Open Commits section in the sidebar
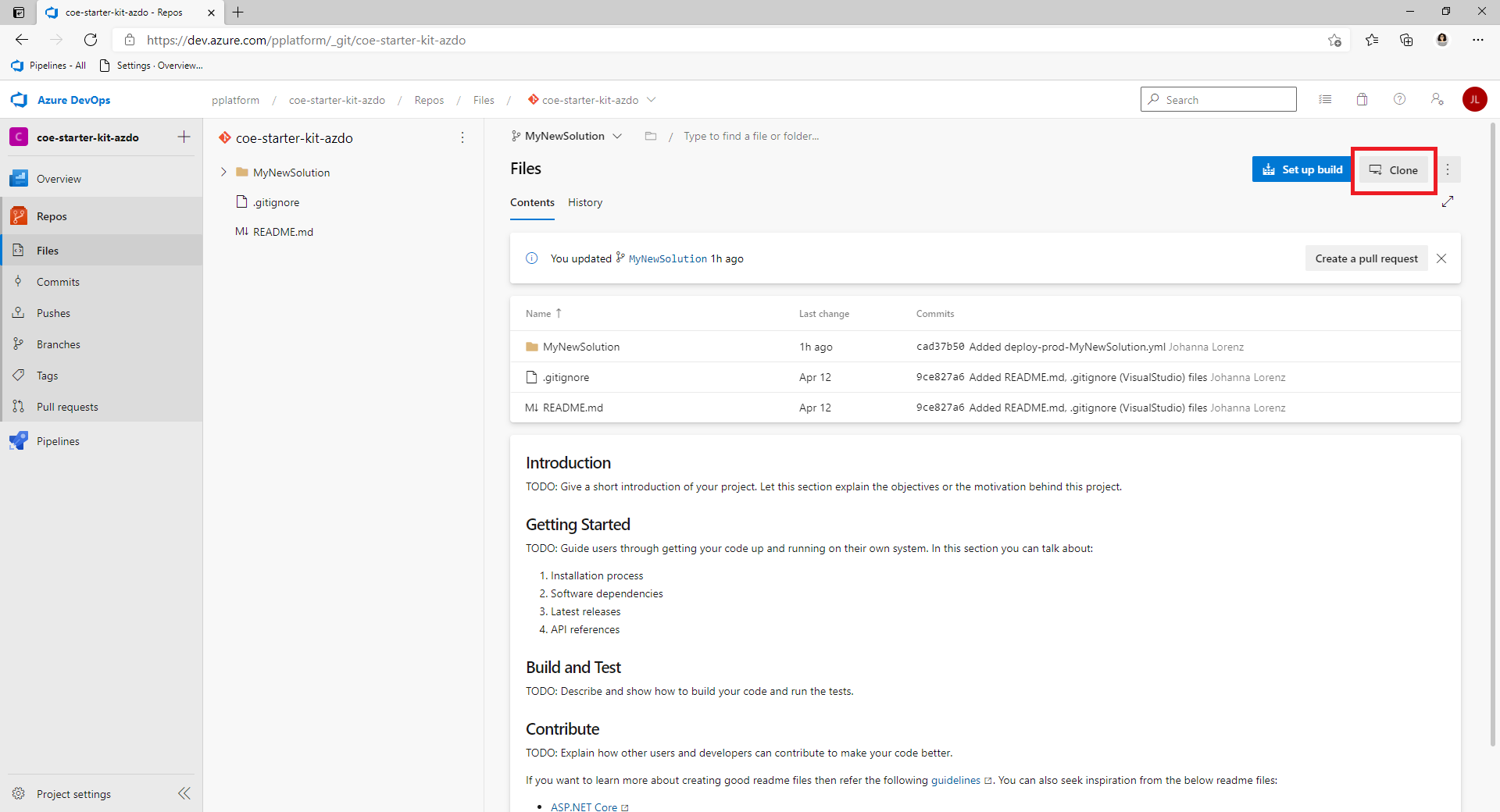 (x=59, y=281)
